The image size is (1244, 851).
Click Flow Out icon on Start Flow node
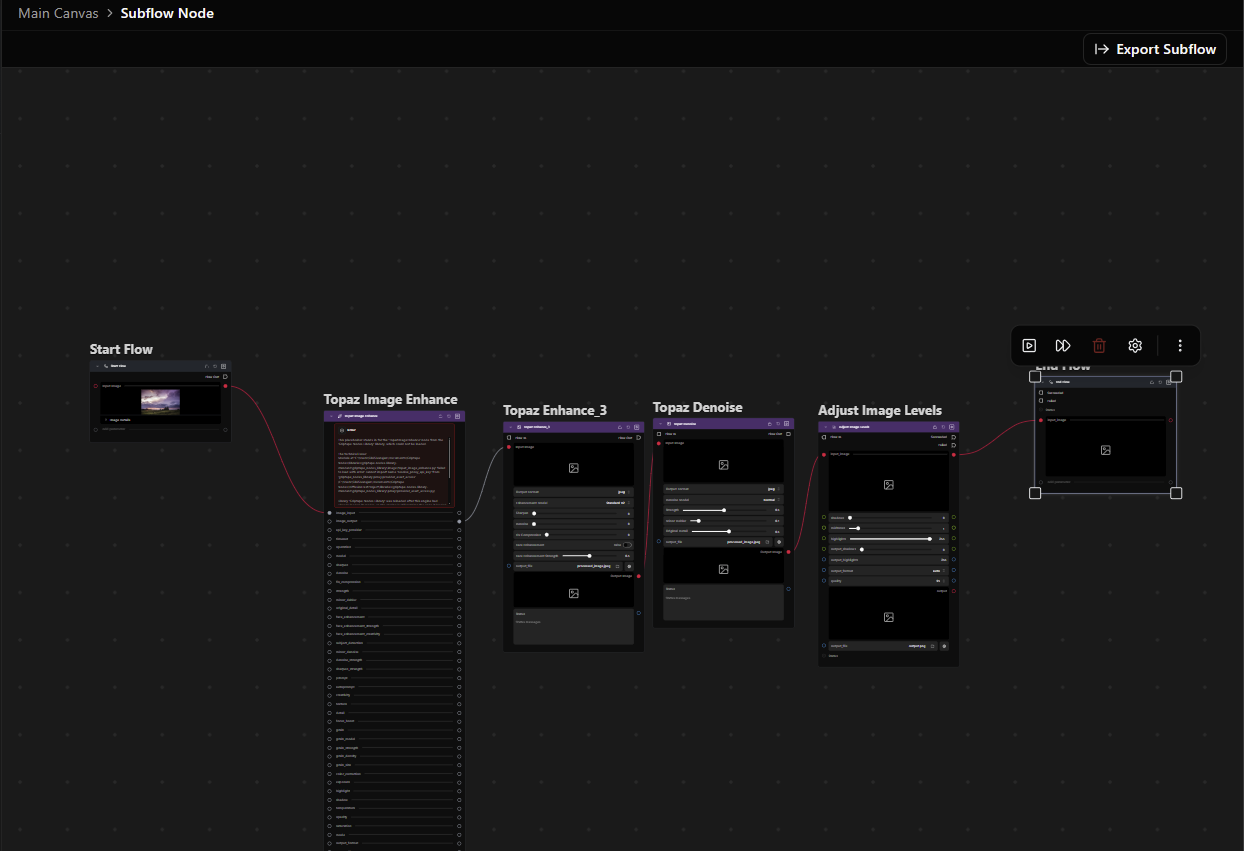click(x=225, y=376)
